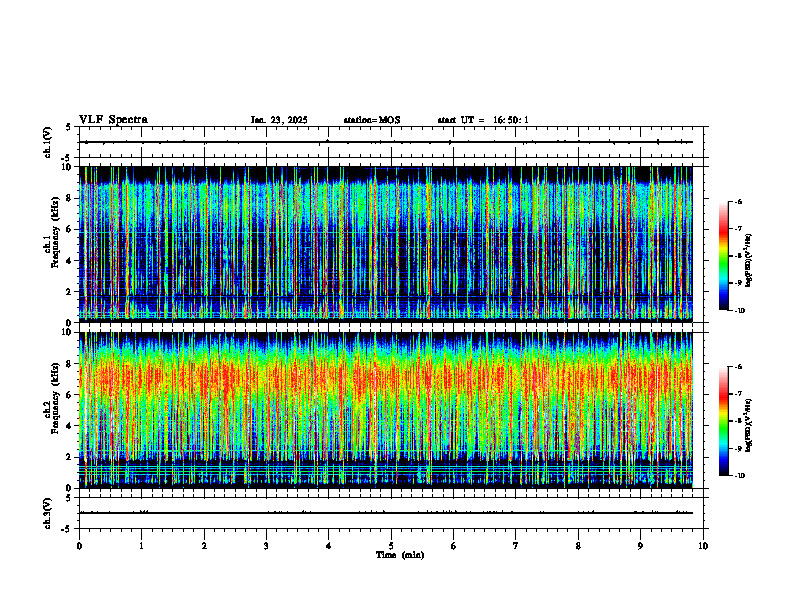Click the "start UT = 16:50: 1" label
This screenshot has height=612, width=792.
point(483,120)
